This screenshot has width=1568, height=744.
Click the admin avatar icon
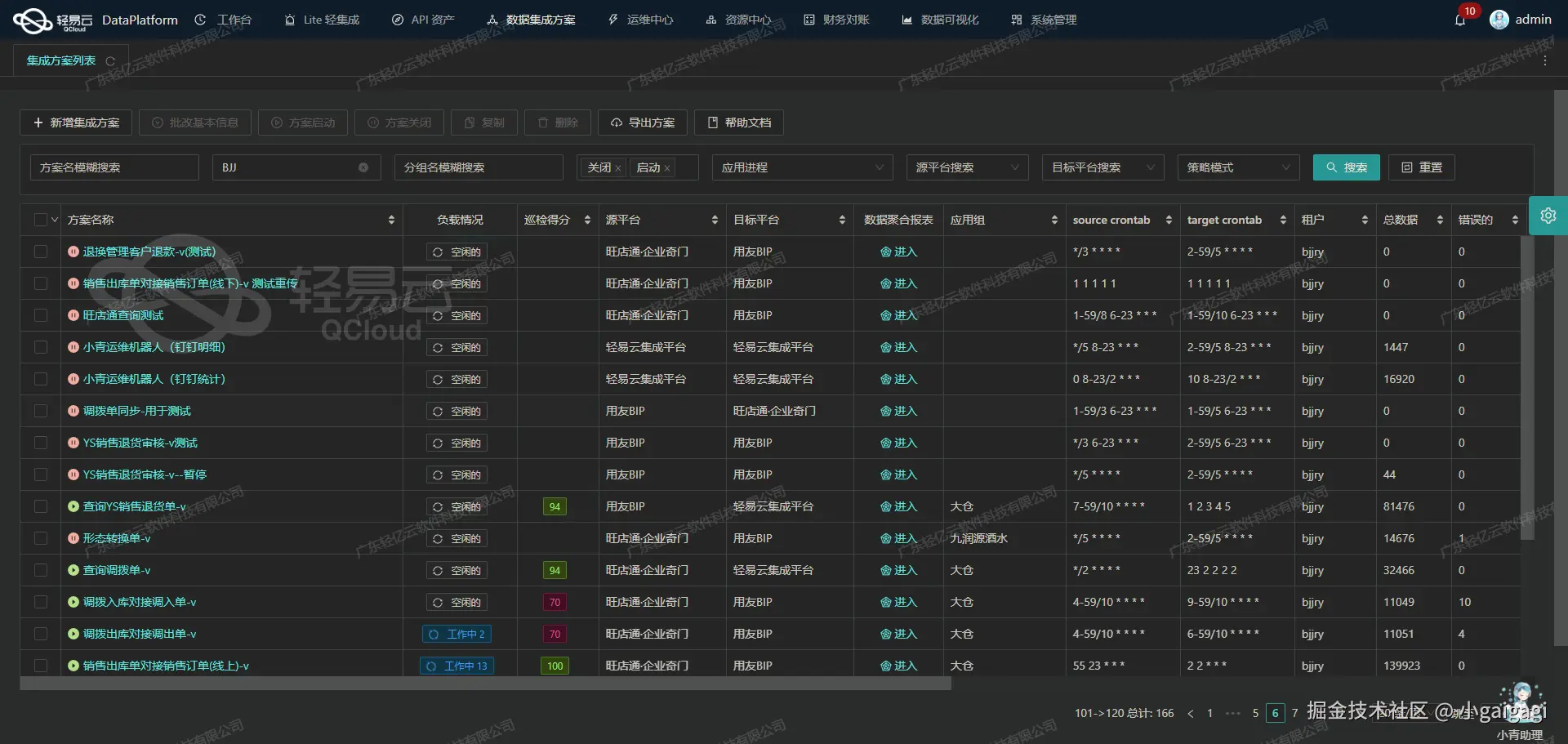[x=1499, y=20]
